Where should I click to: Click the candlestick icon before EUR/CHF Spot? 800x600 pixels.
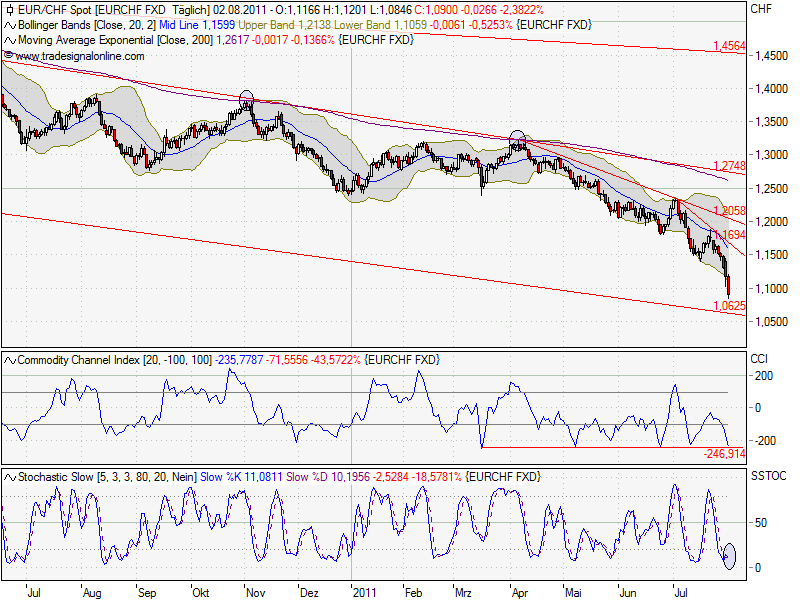[x=10, y=10]
